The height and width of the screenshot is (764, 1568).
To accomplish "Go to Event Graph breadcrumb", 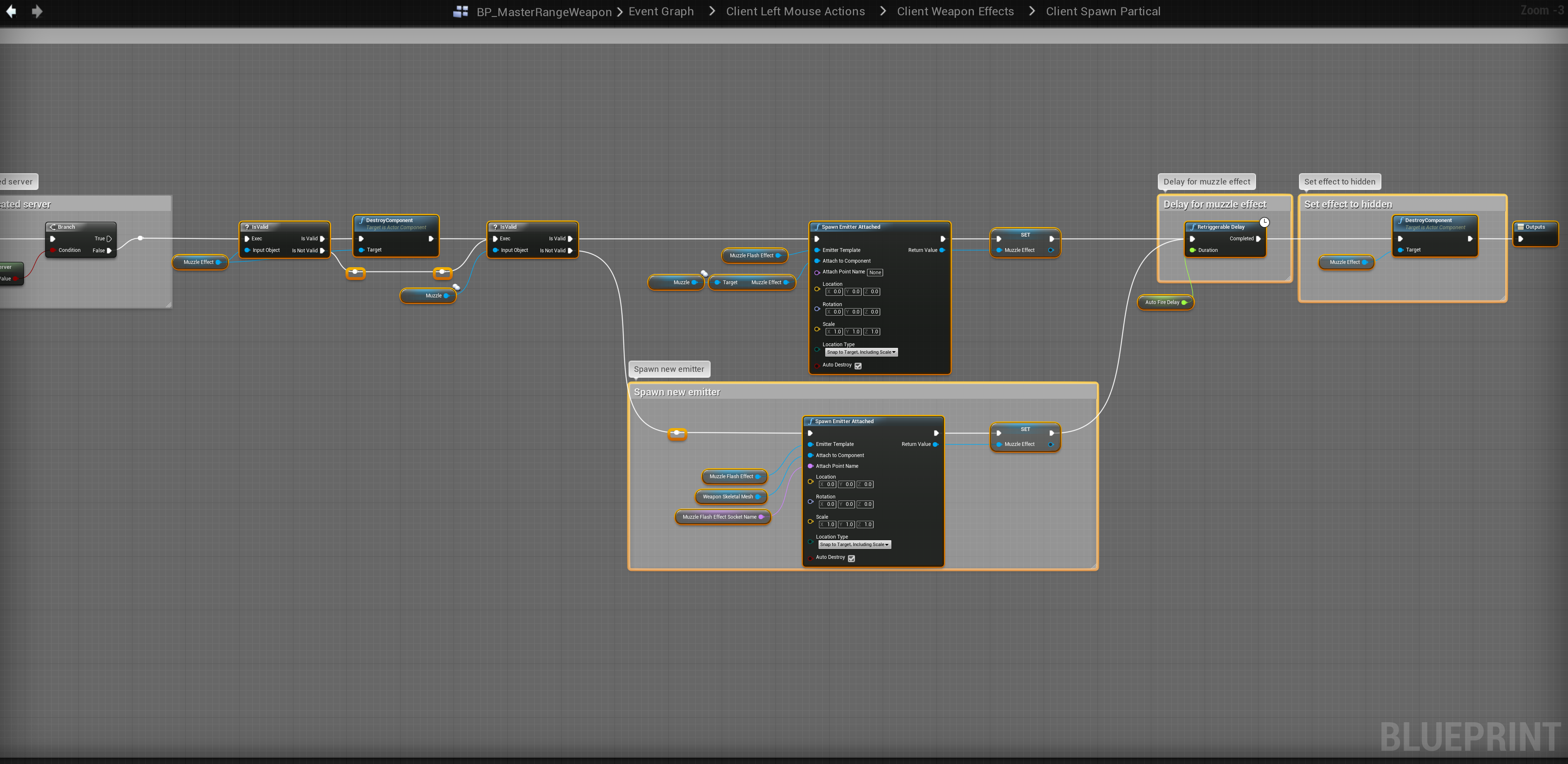I will 660,12.
